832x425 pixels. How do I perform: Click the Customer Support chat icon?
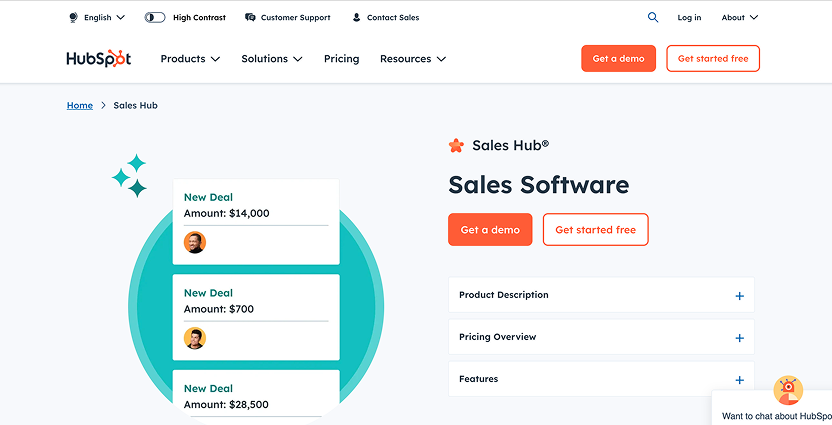tap(250, 18)
